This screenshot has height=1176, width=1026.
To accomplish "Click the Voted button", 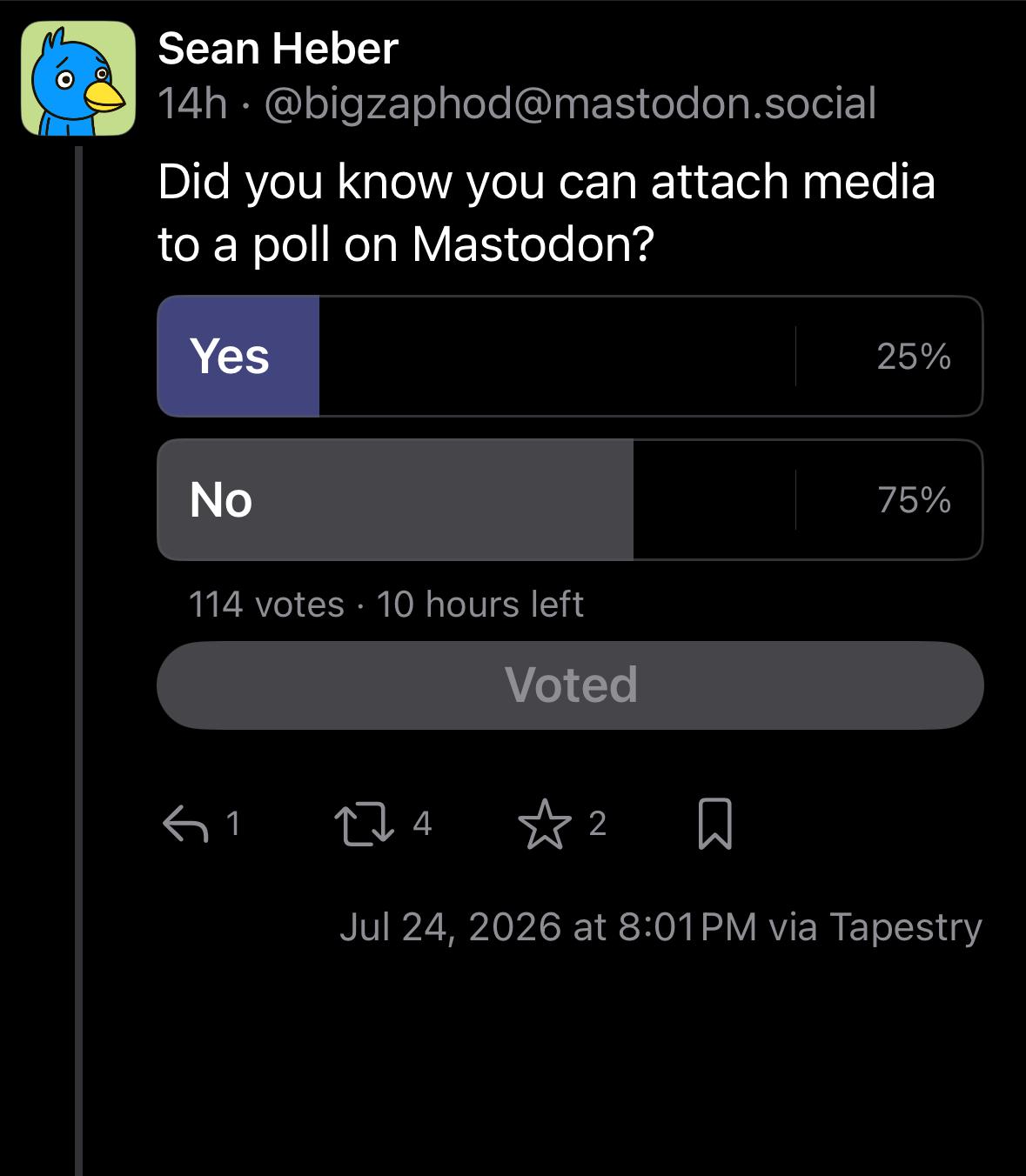I will pyautogui.click(x=570, y=685).
